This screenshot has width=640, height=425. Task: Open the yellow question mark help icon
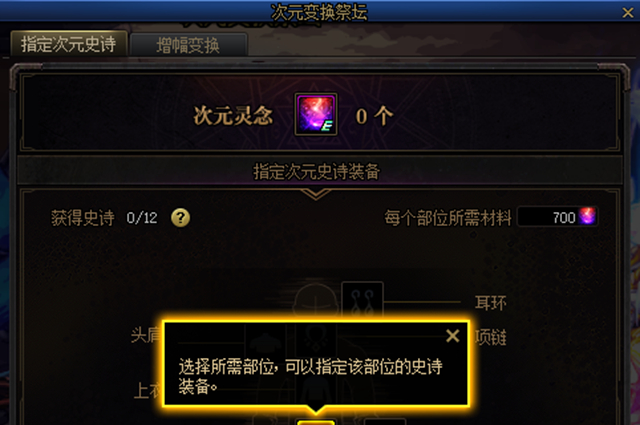tap(180, 218)
